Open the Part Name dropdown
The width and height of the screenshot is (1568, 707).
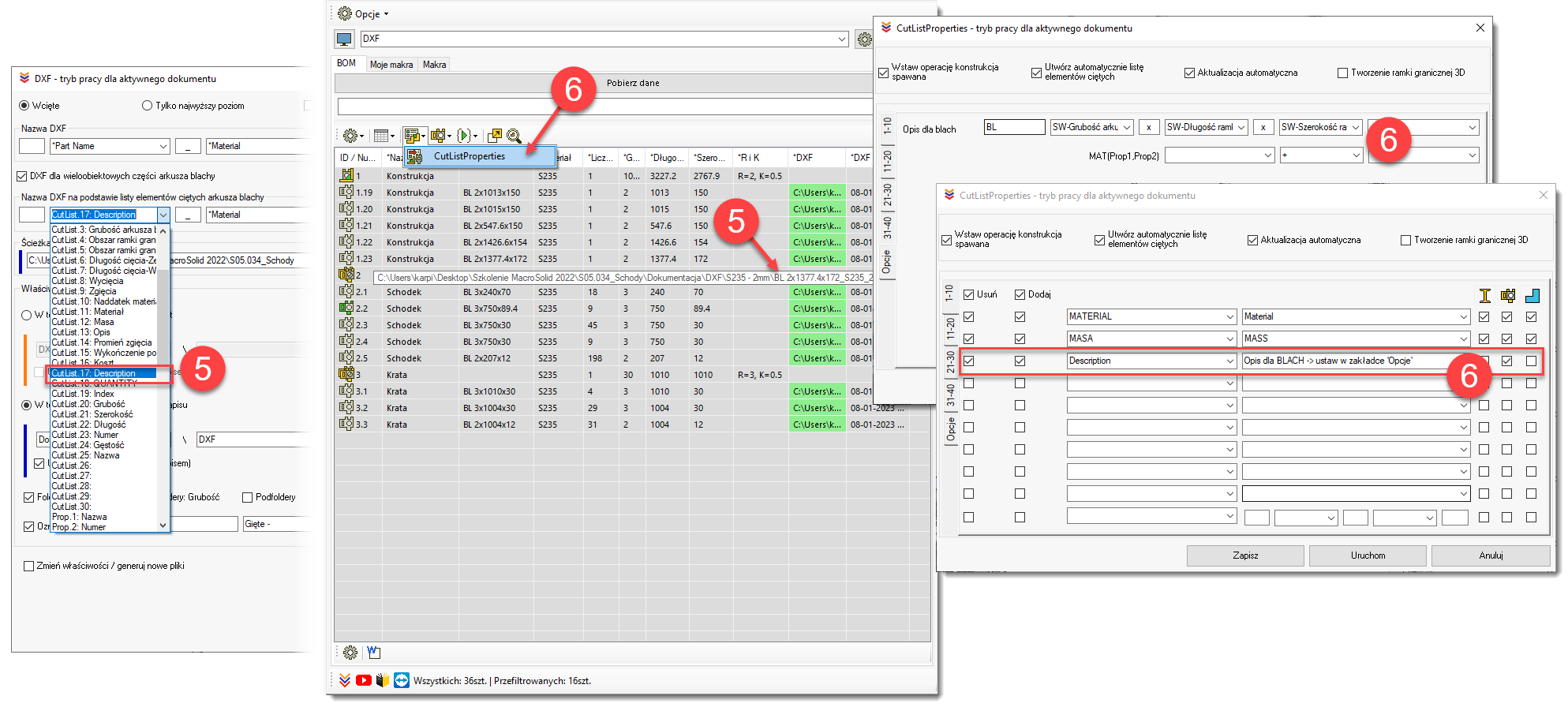pos(110,146)
